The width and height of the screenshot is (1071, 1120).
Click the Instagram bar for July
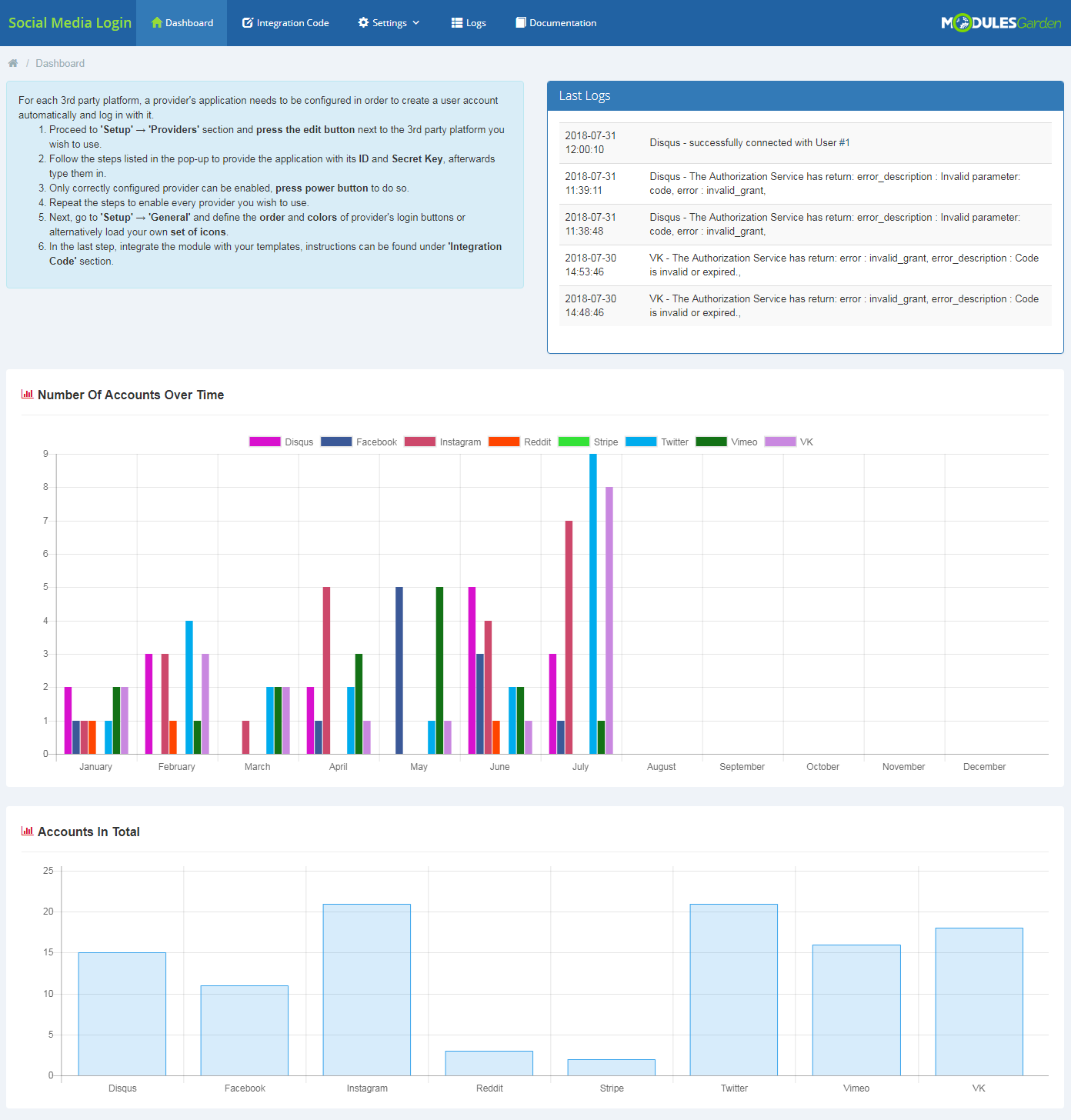pyautogui.click(x=569, y=637)
